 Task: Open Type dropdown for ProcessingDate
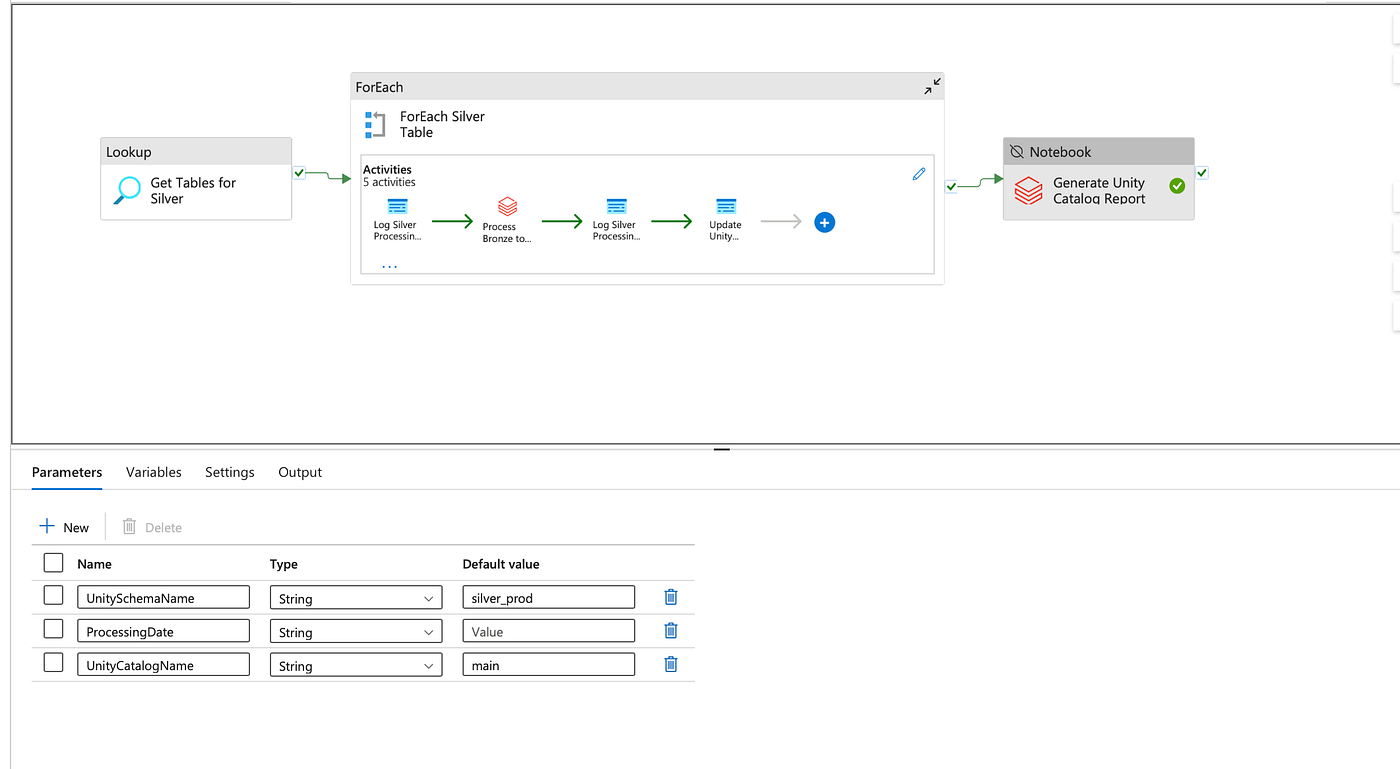click(356, 631)
